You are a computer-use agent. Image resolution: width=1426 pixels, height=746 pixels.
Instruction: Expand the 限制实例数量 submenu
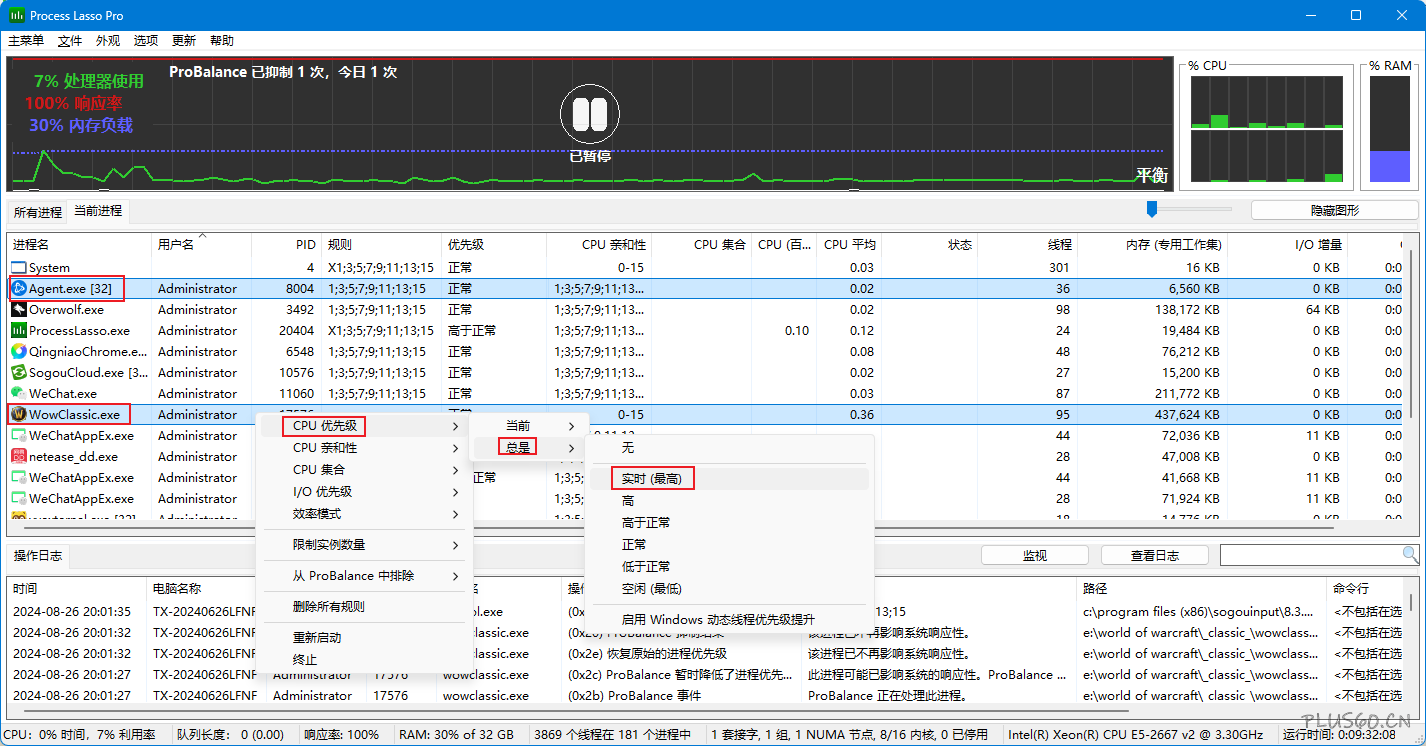(329, 545)
